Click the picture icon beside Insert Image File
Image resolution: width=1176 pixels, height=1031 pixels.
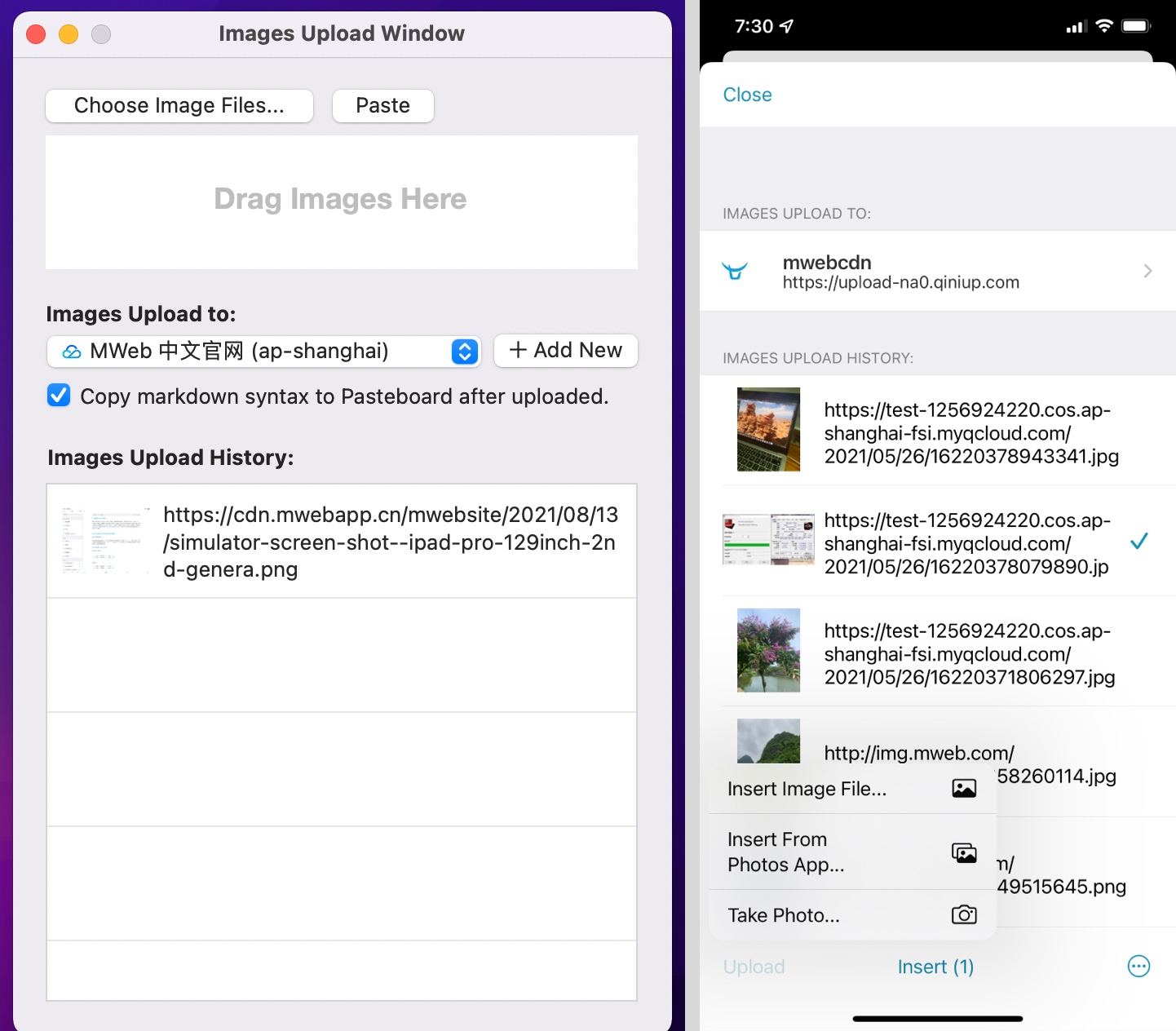click(964, 789)
